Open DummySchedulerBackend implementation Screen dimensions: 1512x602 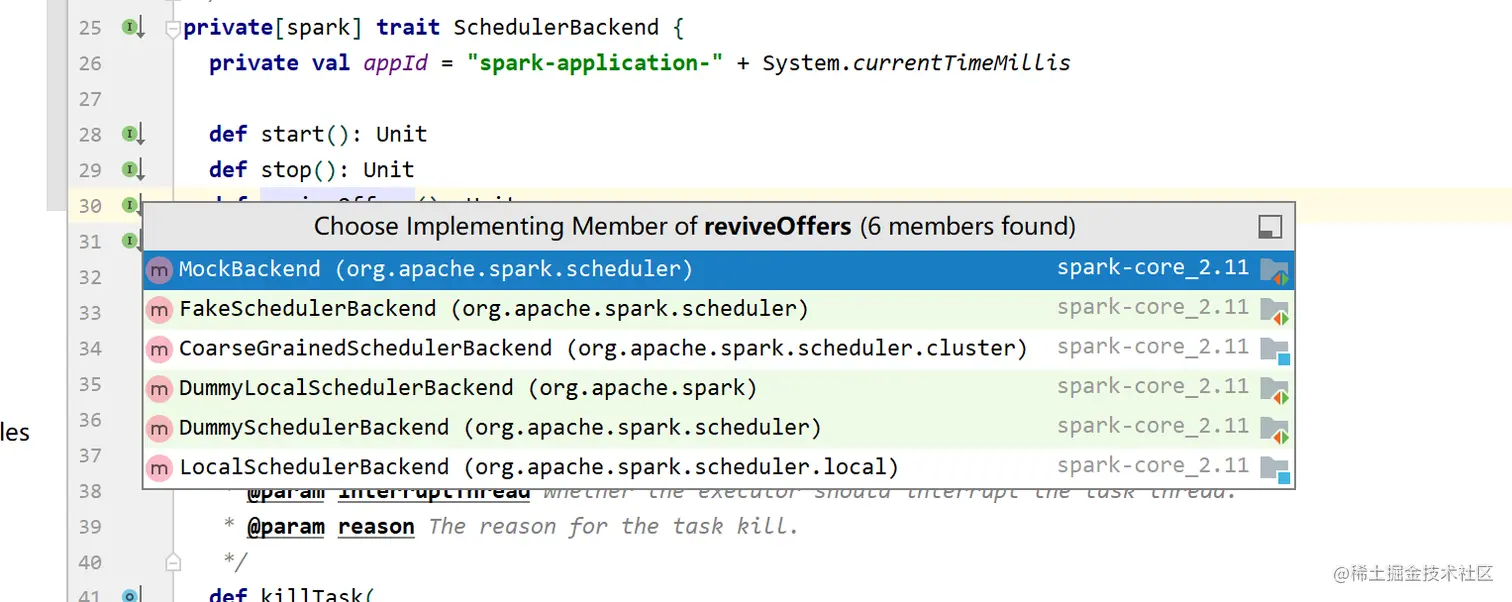point(718,428)
